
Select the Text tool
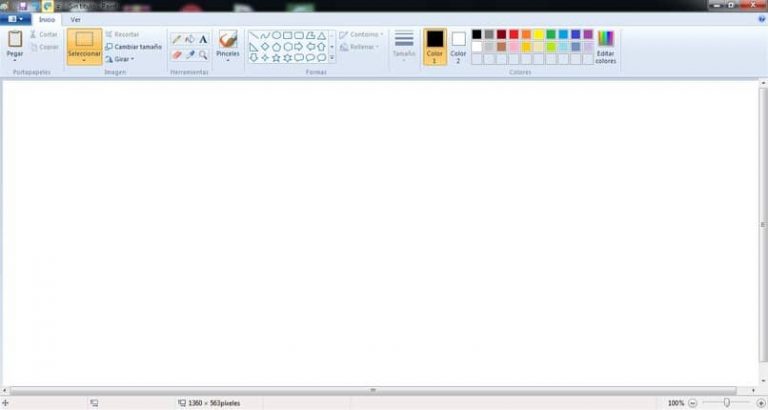point(203,40)
